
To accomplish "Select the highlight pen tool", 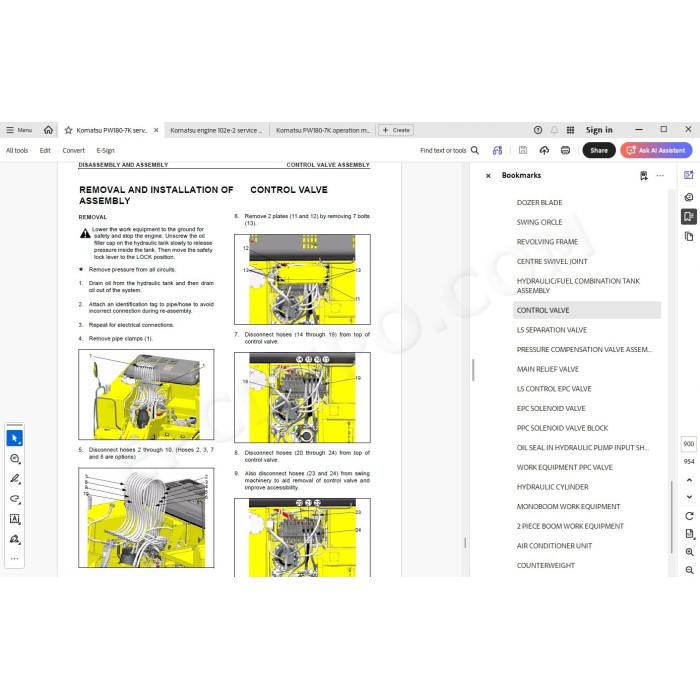I will (x=15, y=479).
